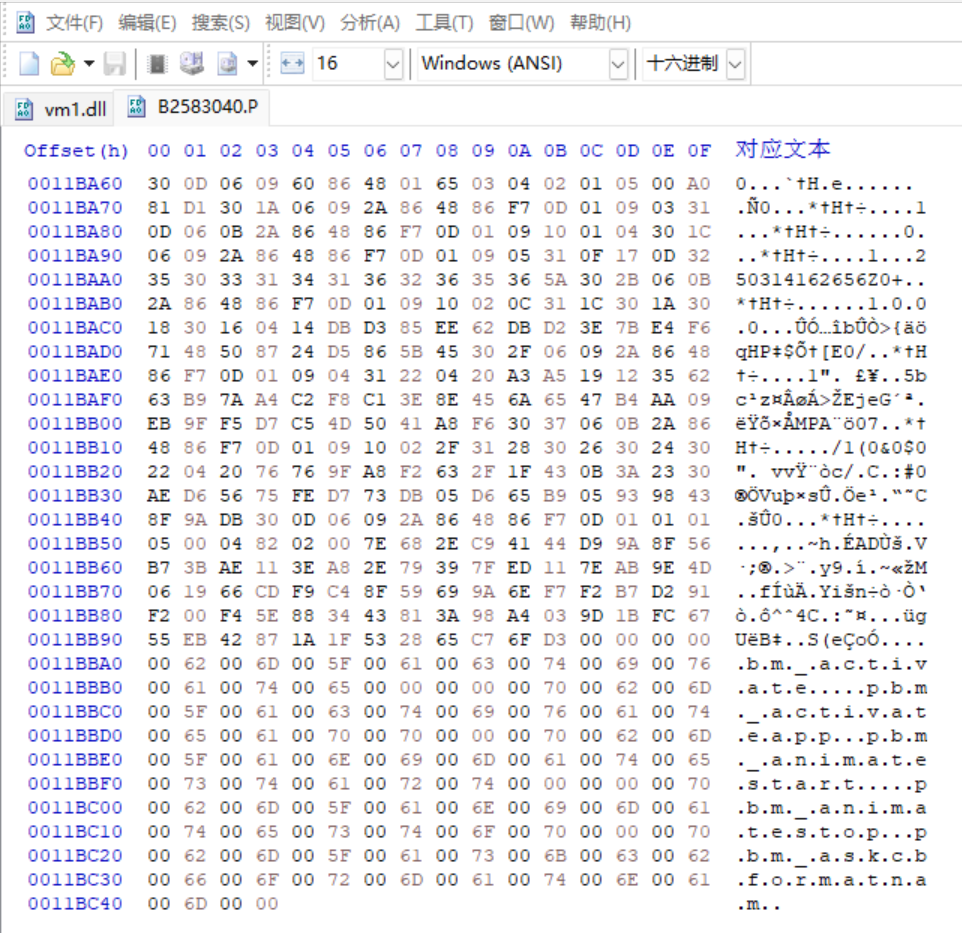
Task: Click the Offset(h) column header
Action: [x=76, y=151]
